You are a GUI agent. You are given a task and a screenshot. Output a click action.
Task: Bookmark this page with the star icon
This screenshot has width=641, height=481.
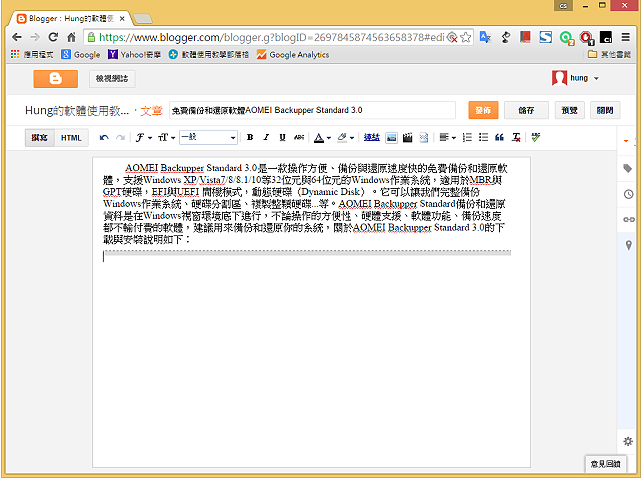(466, 37)
